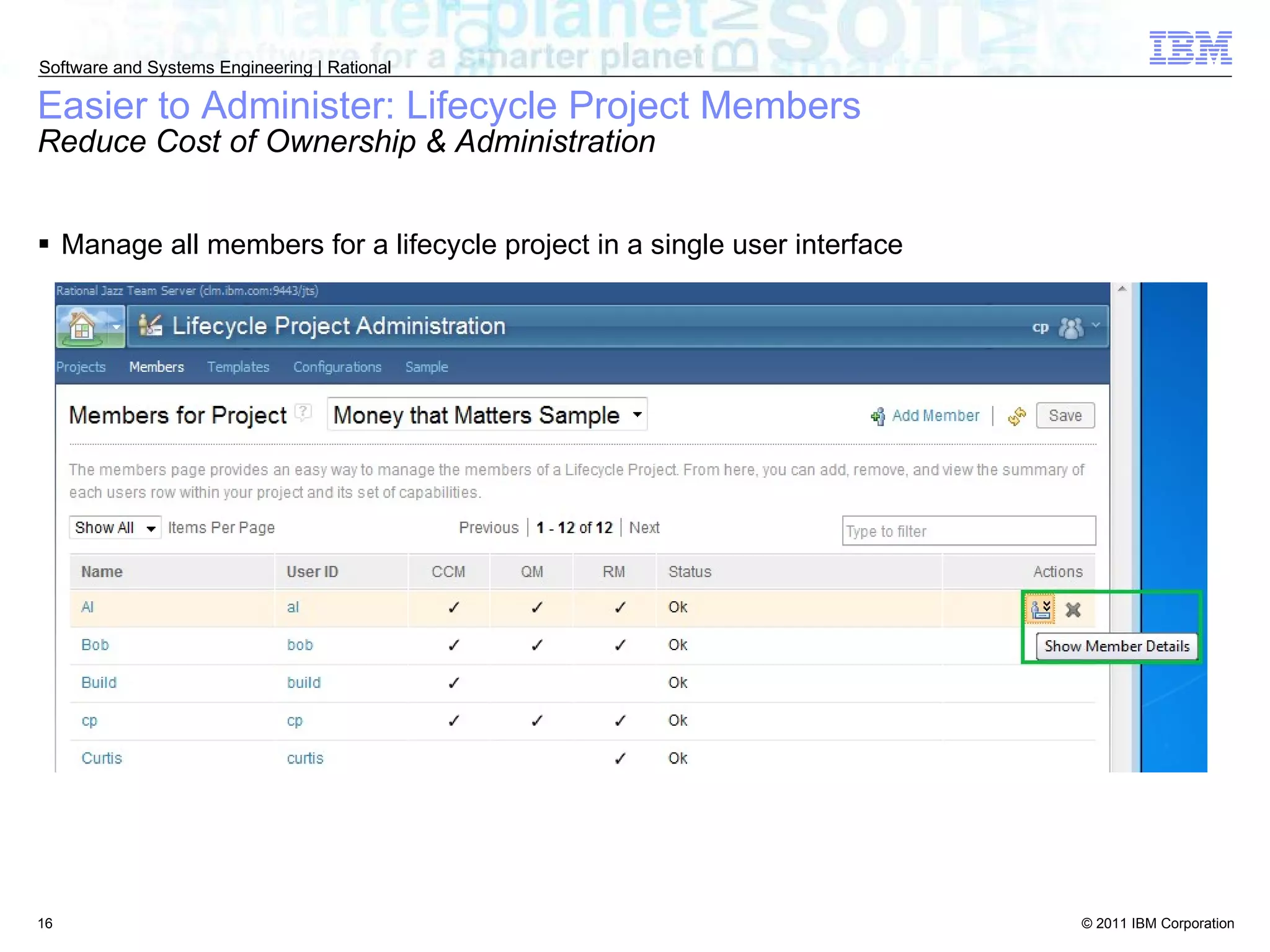Go to the Configurations tab

[337, 367]
